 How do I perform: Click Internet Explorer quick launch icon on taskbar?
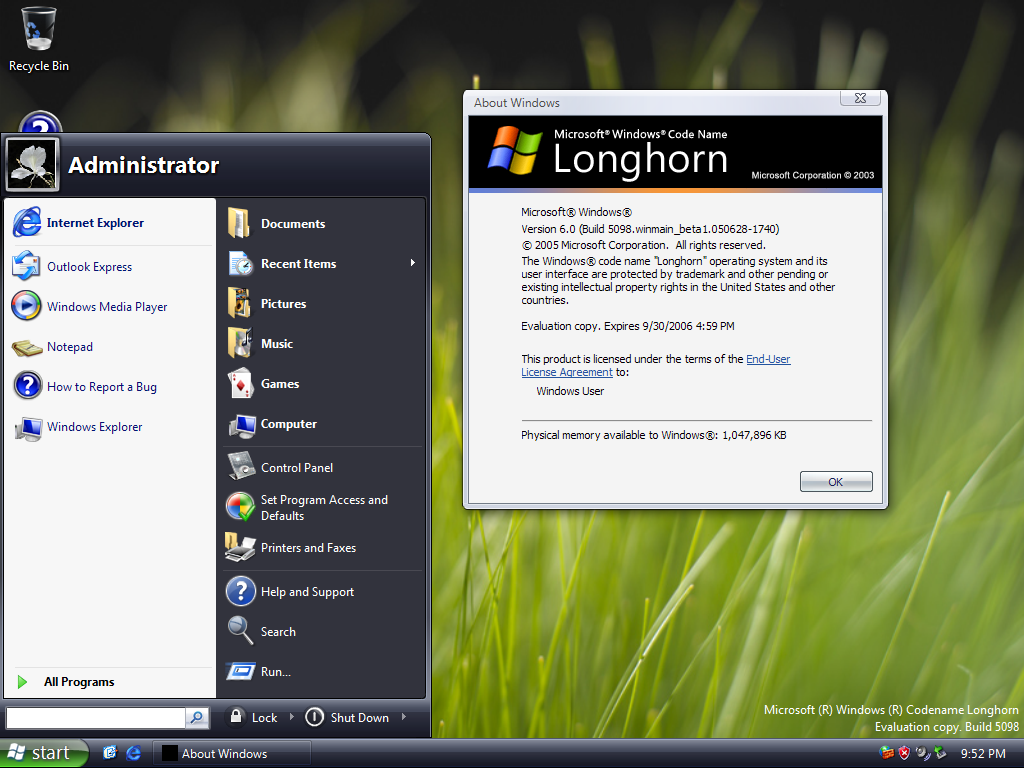coord(133,753)
